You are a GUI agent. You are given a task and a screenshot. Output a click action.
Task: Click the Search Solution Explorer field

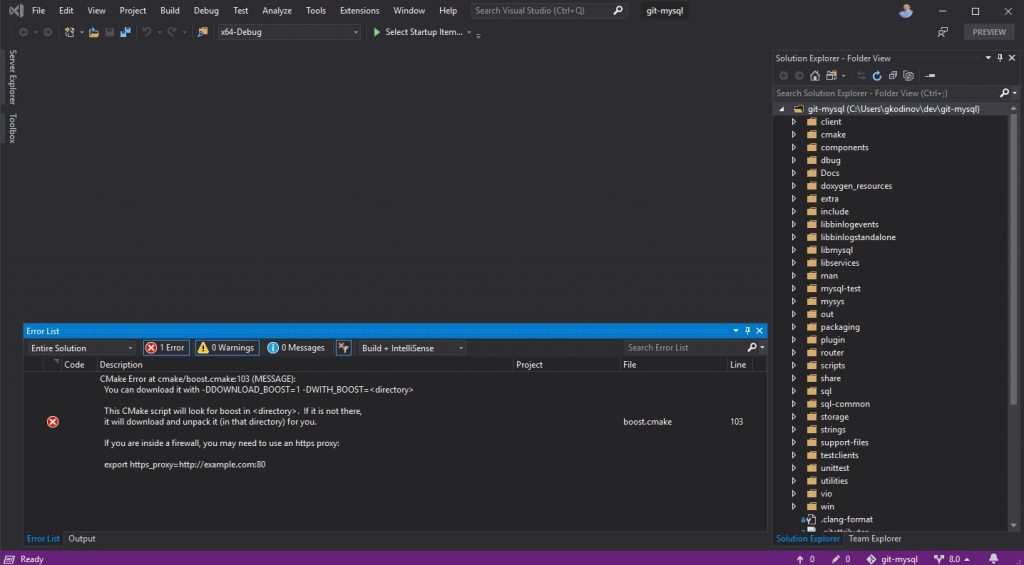pyautogui.click(x=886, y=93)
